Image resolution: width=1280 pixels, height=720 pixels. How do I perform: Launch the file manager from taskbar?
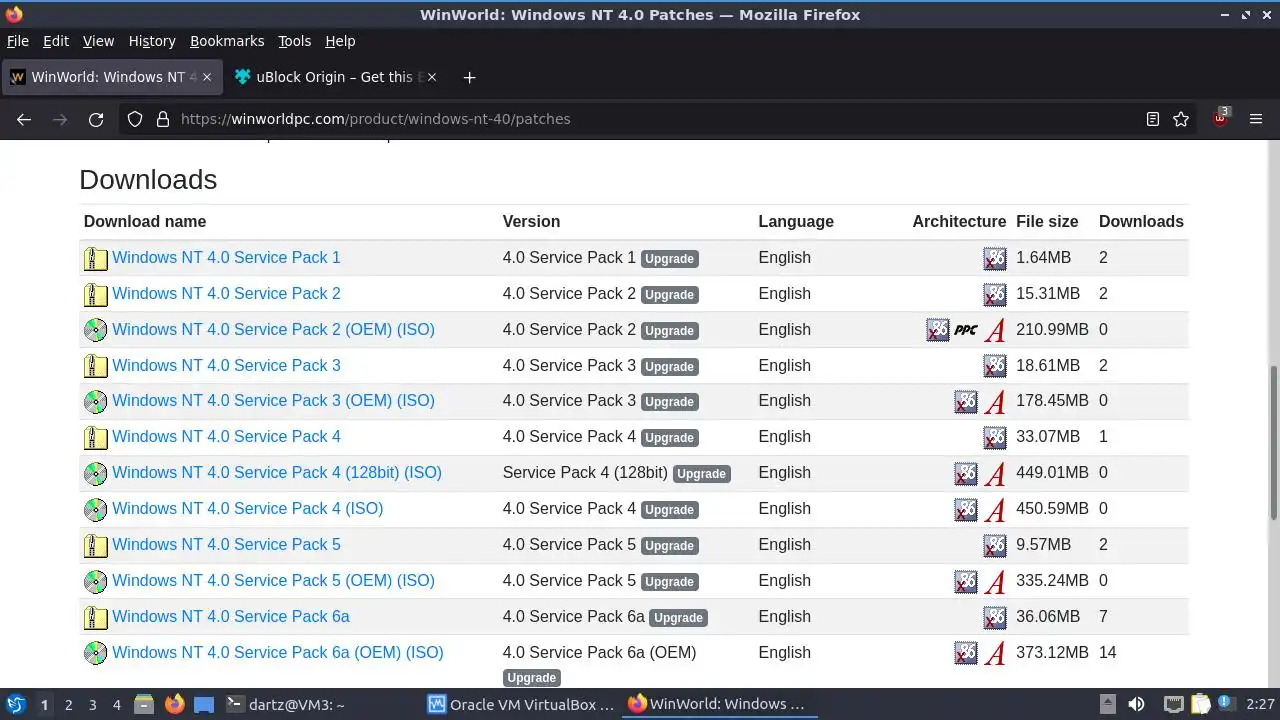144,705
